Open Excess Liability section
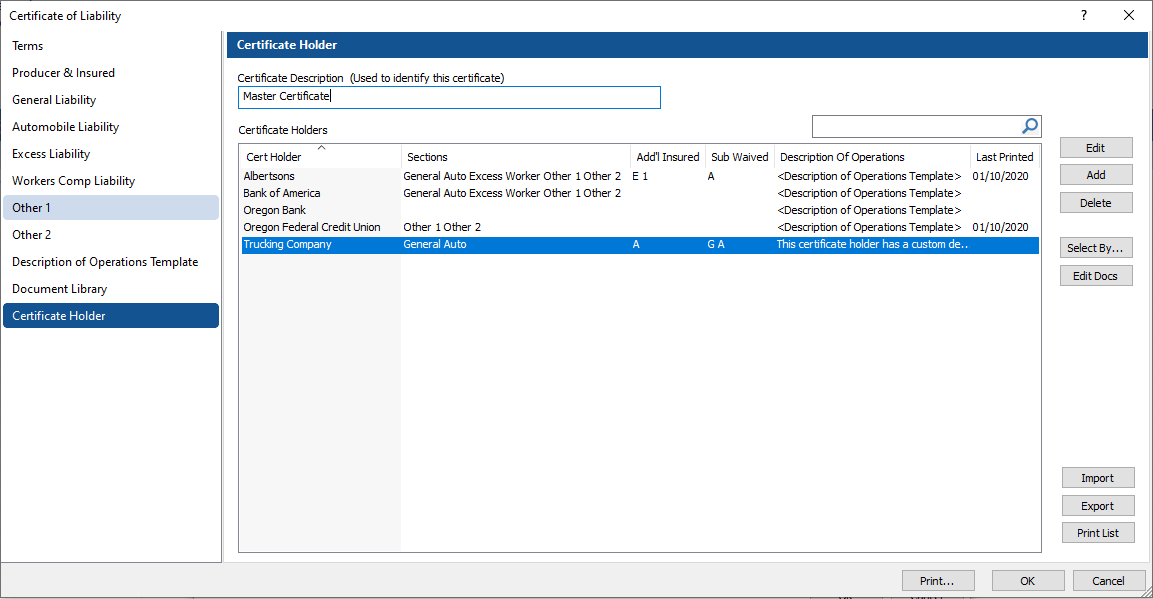The image size is (1153, 599). pyautogui.click(x=111, y=154)
